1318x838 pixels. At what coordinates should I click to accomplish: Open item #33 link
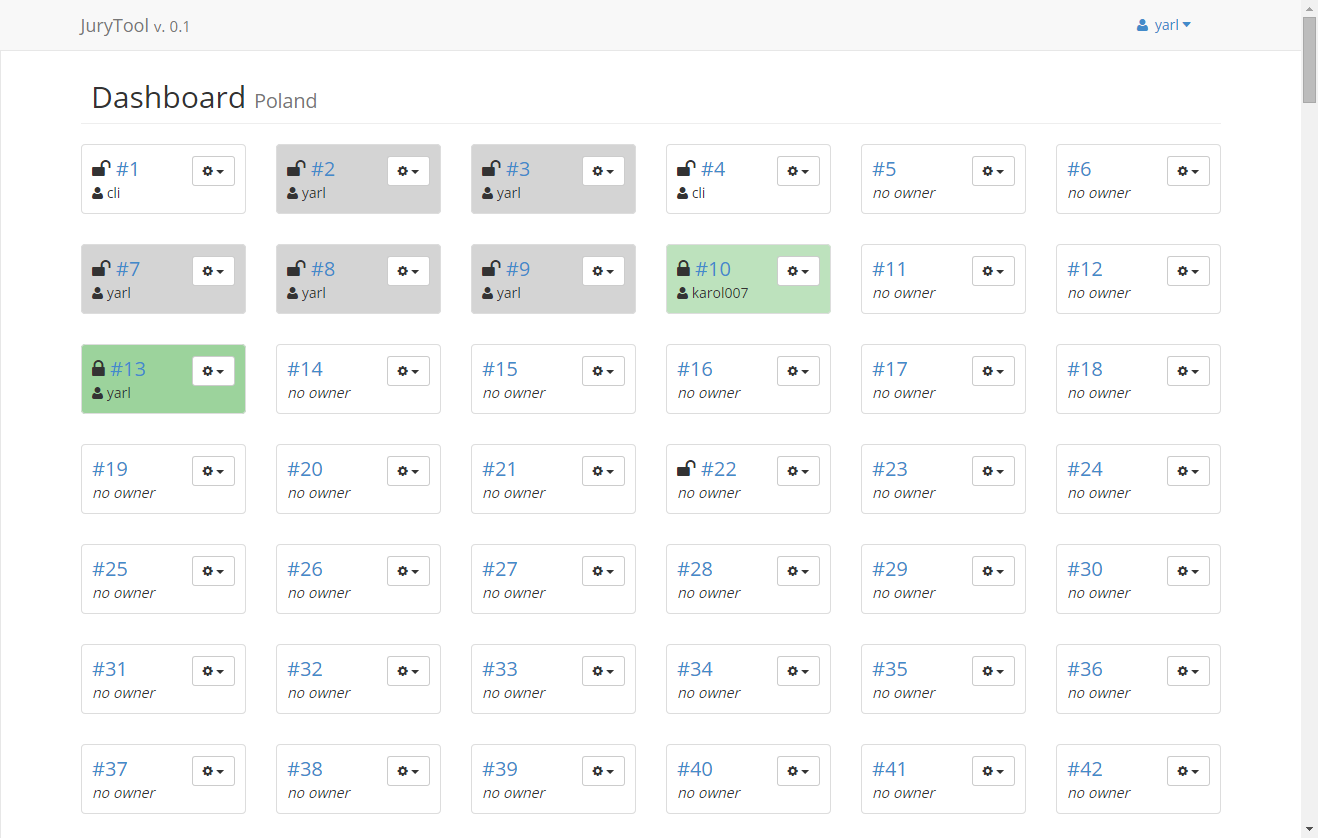coord(500,669)
